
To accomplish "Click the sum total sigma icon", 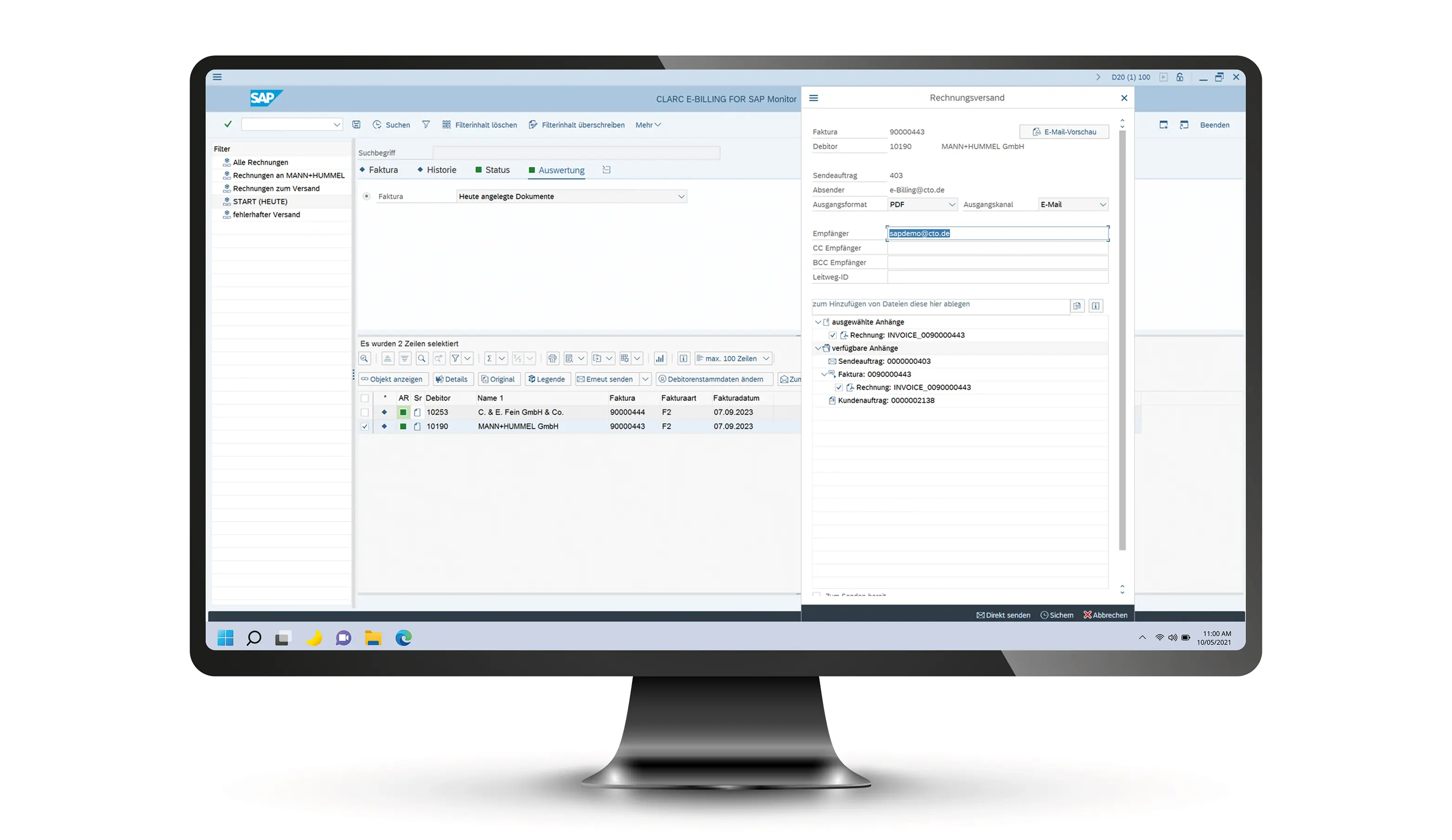I will tap(489, 358).
